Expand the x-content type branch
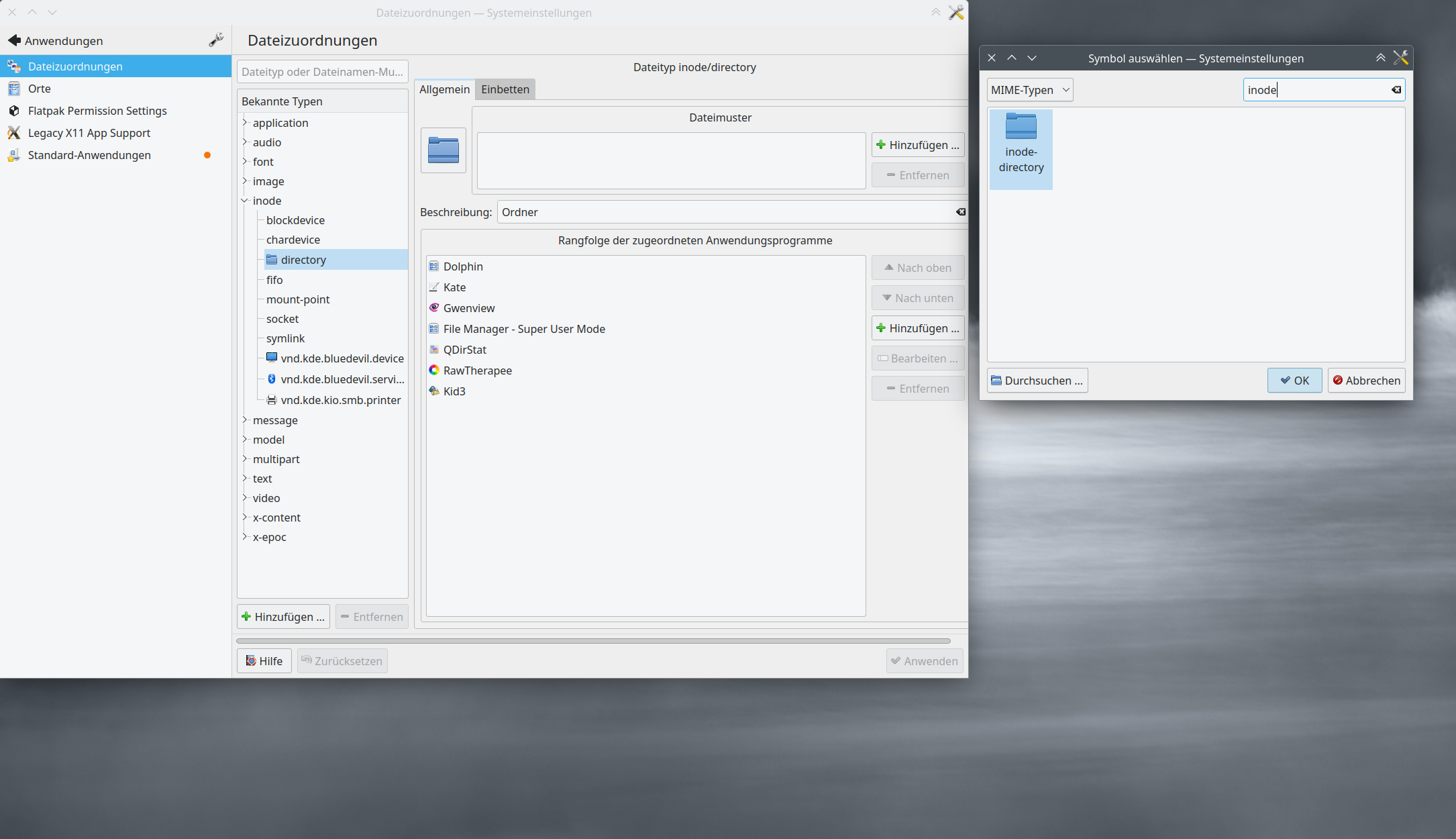Screen dimensions: 1456x839 pyautogui.click(x=245, y=517)
